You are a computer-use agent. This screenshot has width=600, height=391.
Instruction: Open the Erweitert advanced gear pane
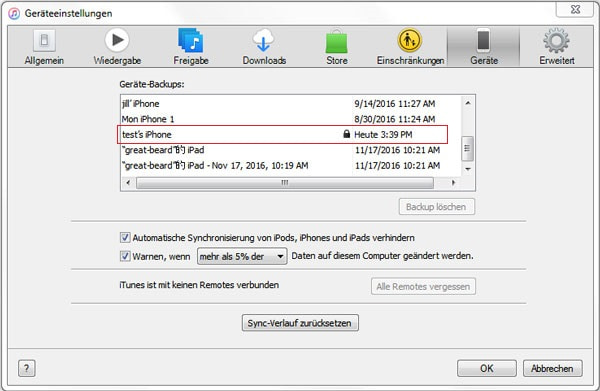(556, 47)
